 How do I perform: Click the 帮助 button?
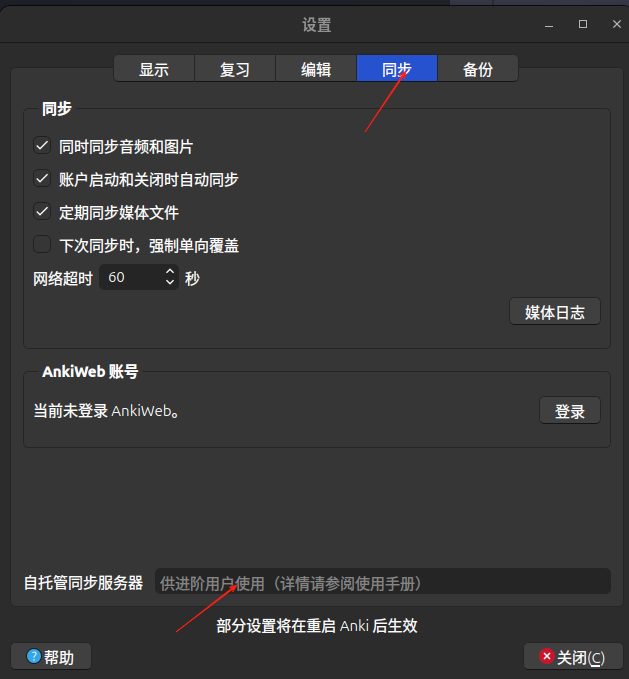click(51, 656)
